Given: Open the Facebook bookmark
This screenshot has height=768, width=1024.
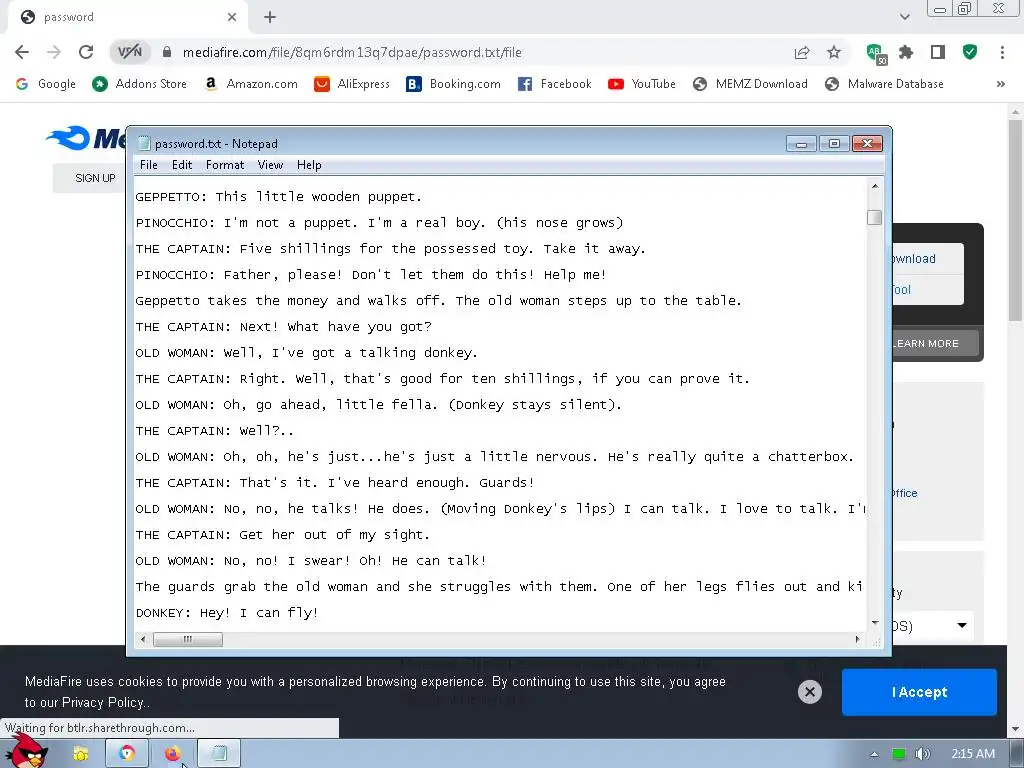Looking at the screenshot, I should tap(554, 84).
